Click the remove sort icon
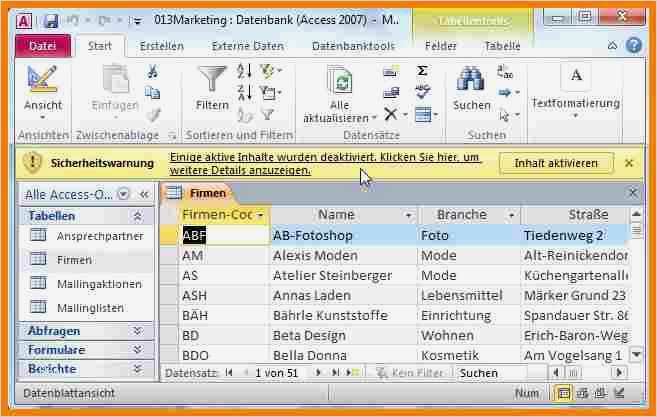The image size is (657, 417). click(246, 114)
